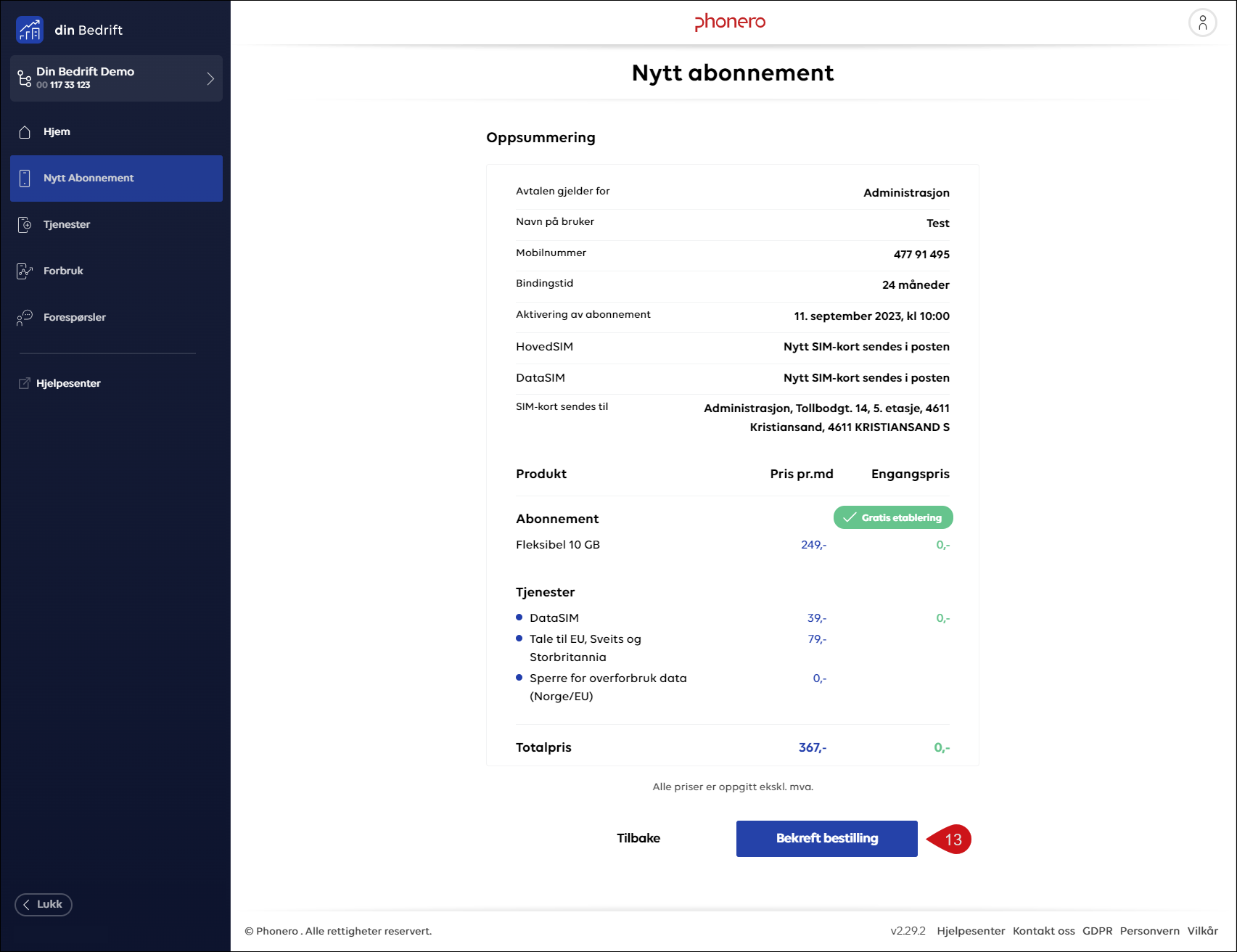Image resolution: width=1237 pixels, height=952 pixels.
Task: Click the Oppsummering heading
Action: [541, 138]
